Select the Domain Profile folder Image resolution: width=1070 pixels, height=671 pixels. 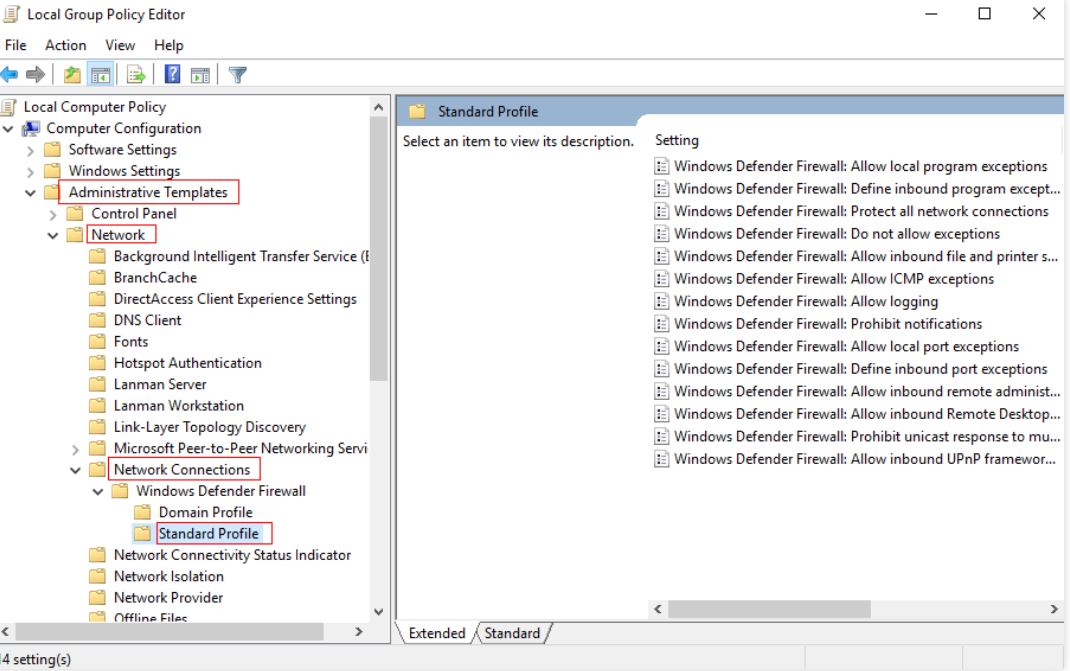205,512
